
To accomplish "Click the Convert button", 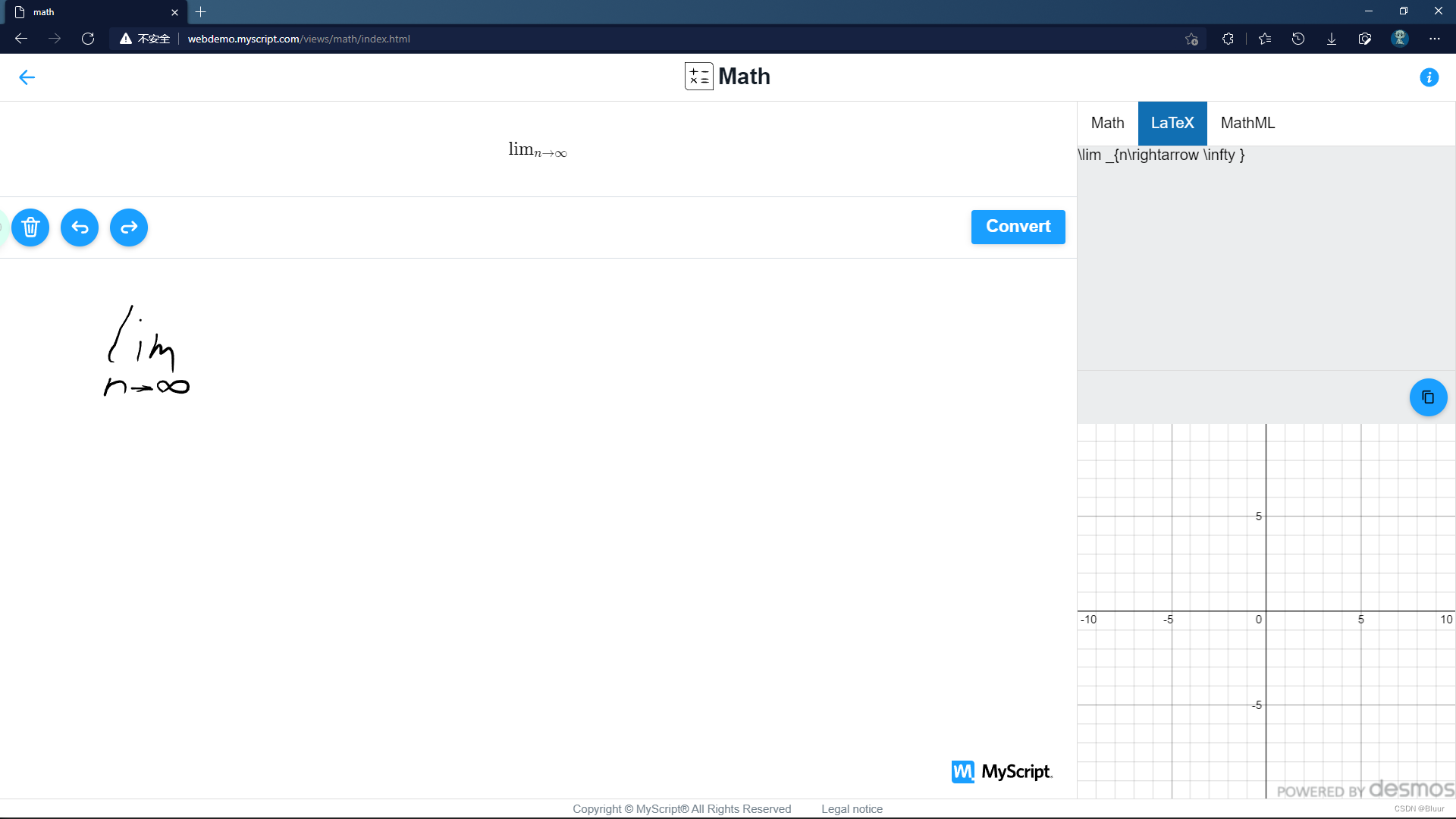I will click(x=1018, y=226).
